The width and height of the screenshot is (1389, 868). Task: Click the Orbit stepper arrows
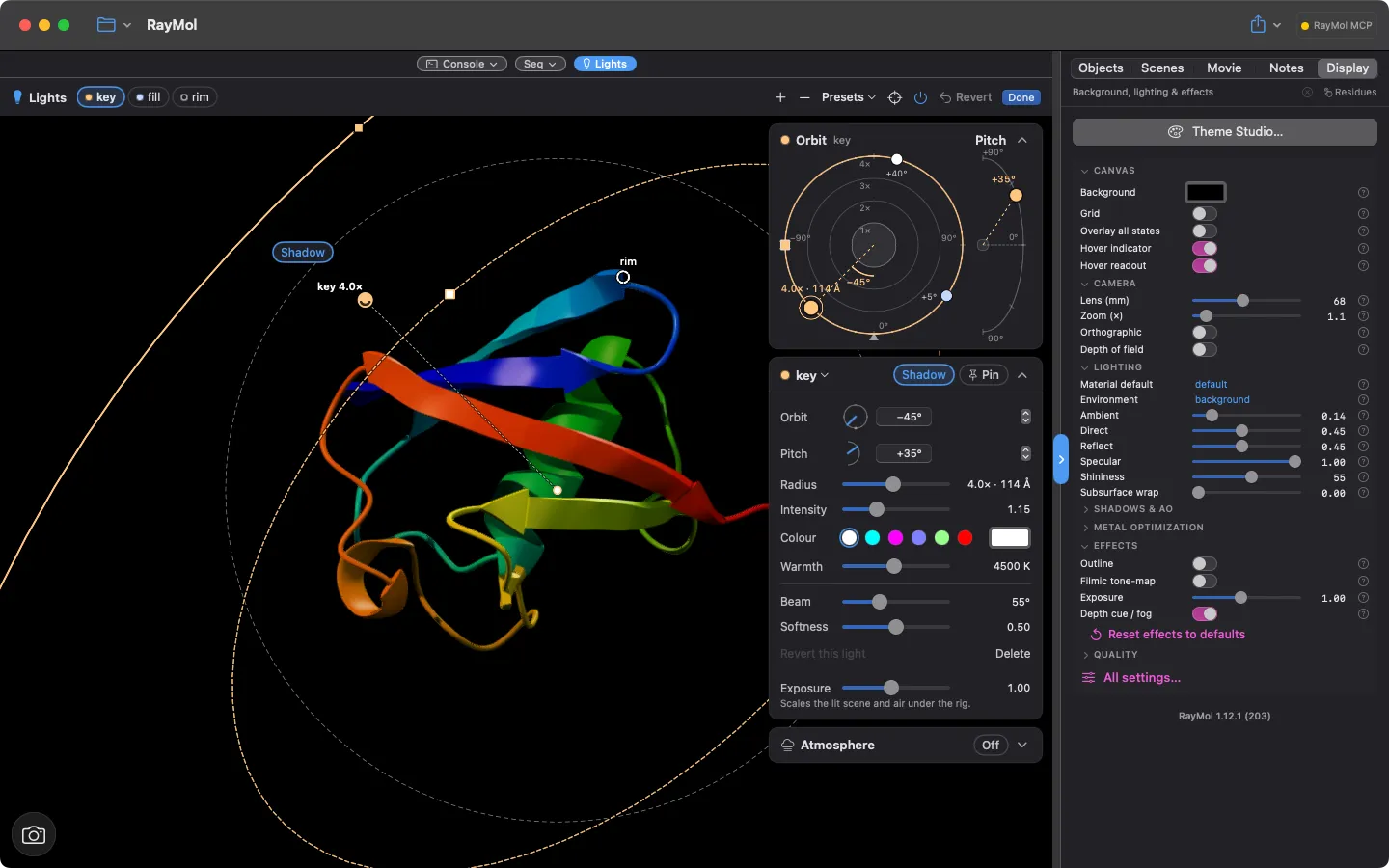click(1025, 417)
